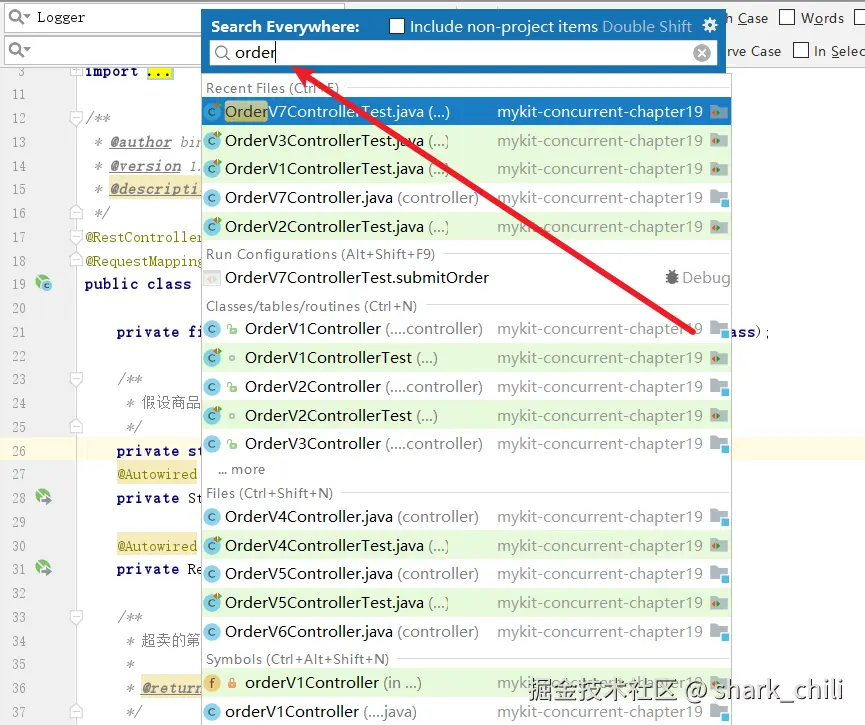Click the Logger find field
This screenshot has width=865, height=725.
point(104,18)
